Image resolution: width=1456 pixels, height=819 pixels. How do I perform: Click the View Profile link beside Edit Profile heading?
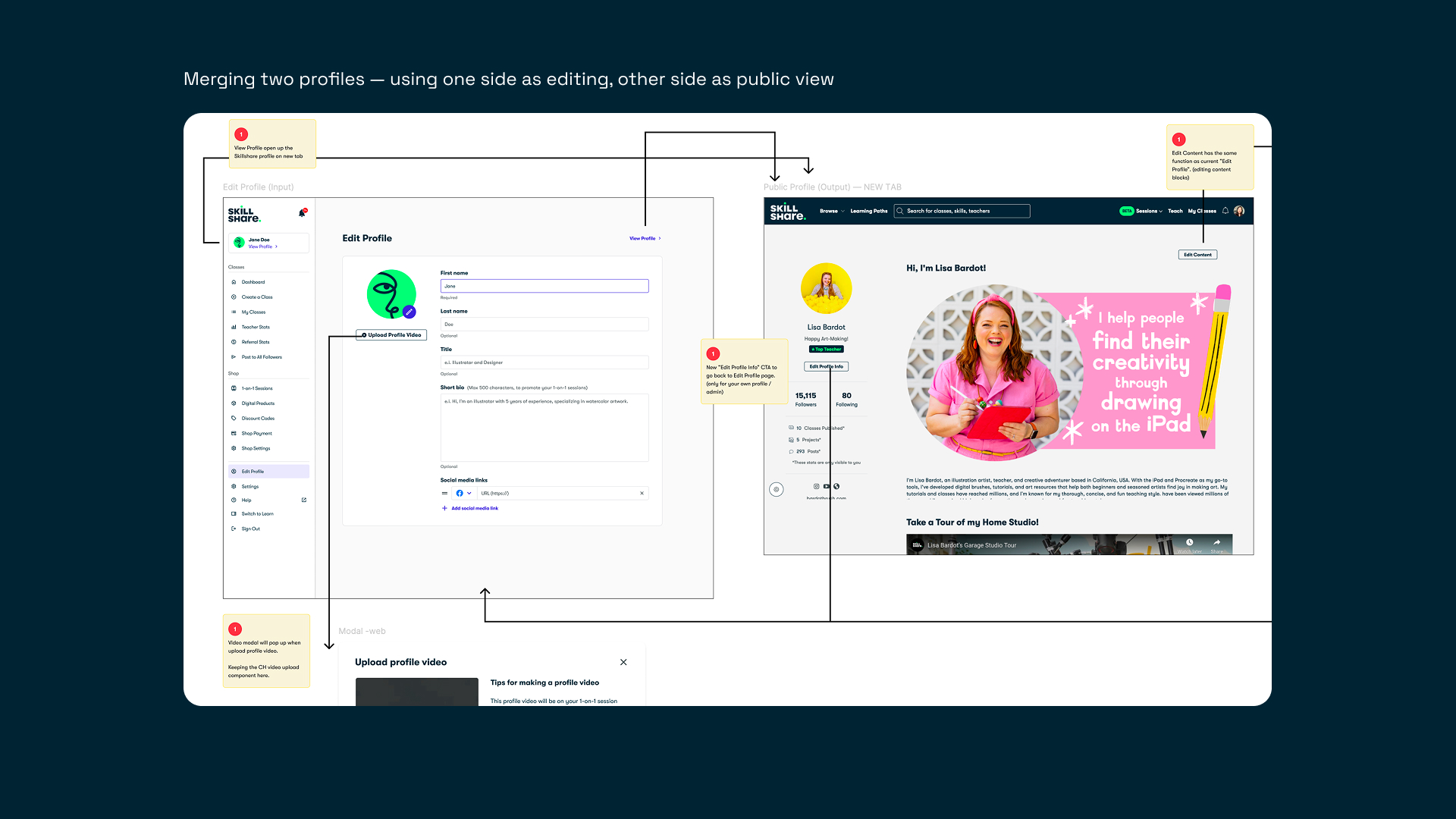645,238
